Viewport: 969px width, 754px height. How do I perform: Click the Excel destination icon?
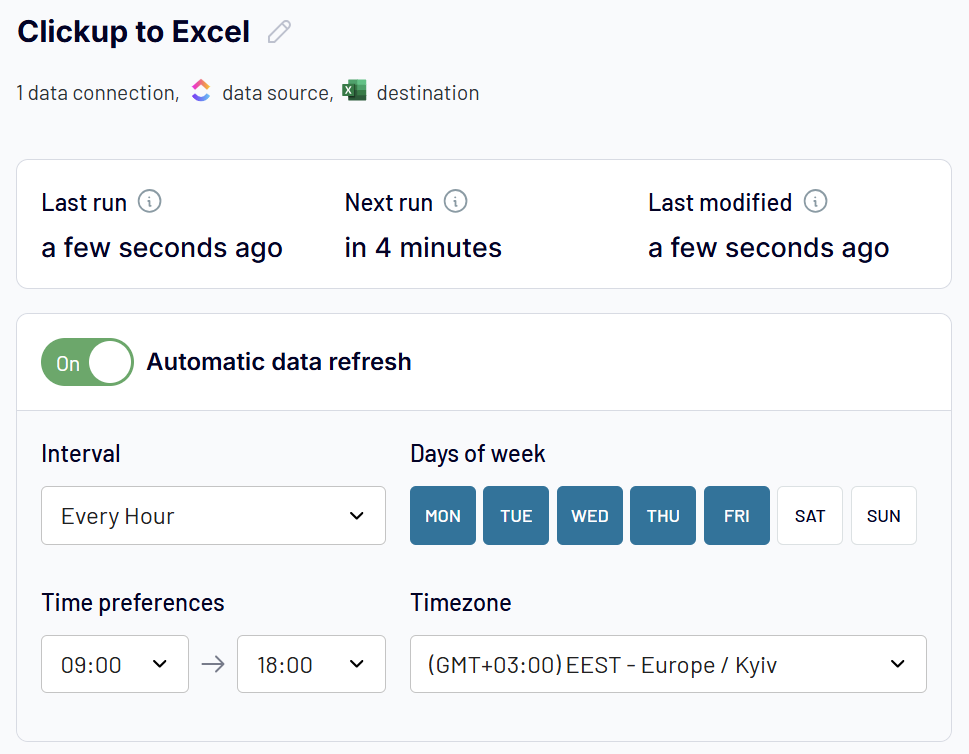tap(354, 90)
